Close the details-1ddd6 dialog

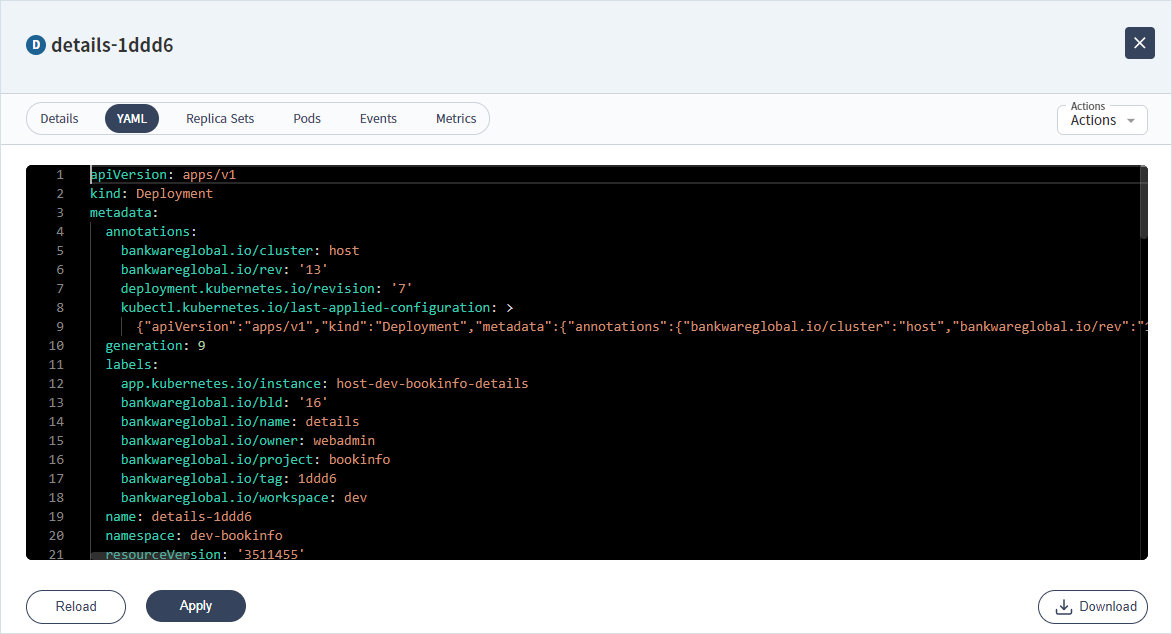[x=1139, y=43]
